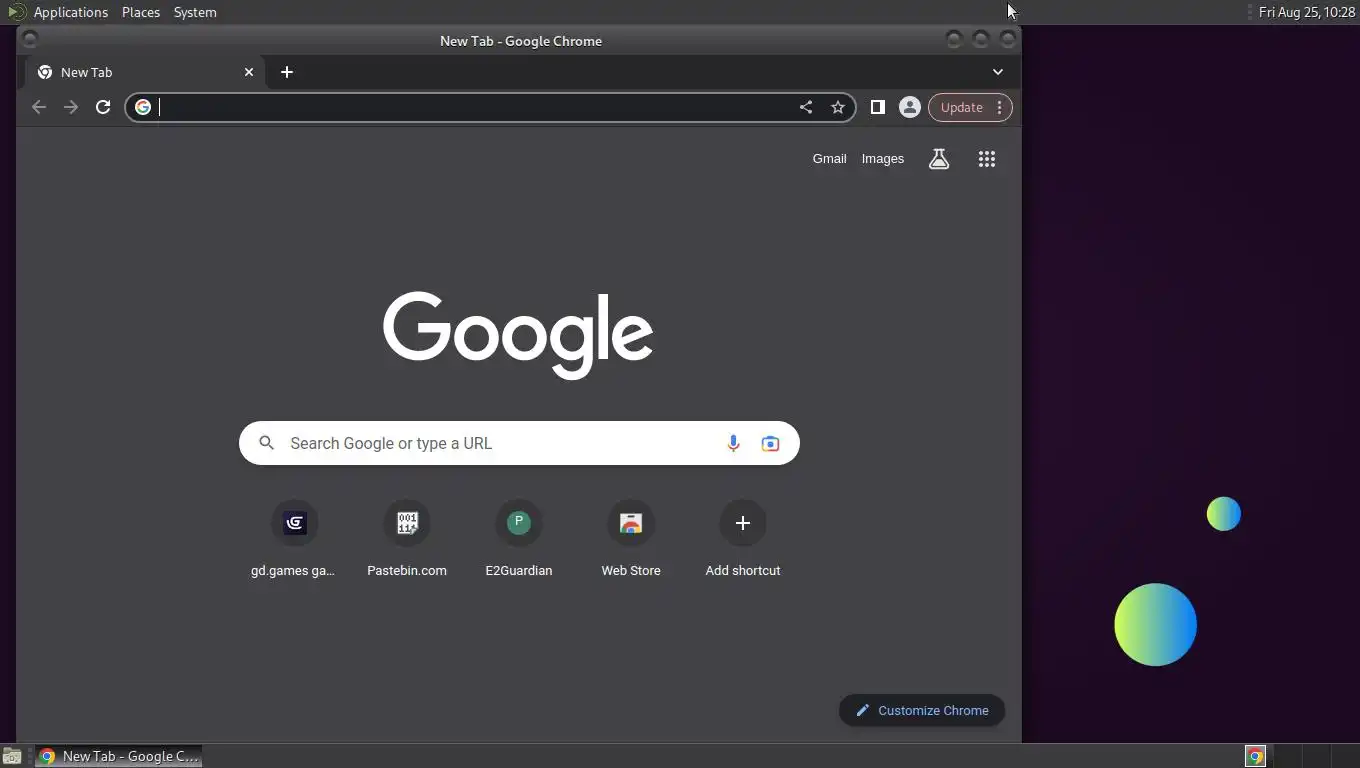
Task: Open the profile avatar icon
Action: tap(910, 107)
